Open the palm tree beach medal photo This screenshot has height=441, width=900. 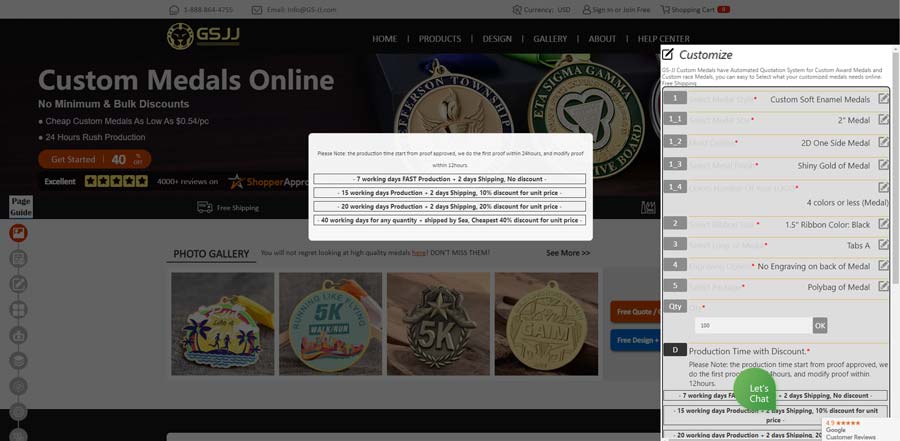coord(223,324)
